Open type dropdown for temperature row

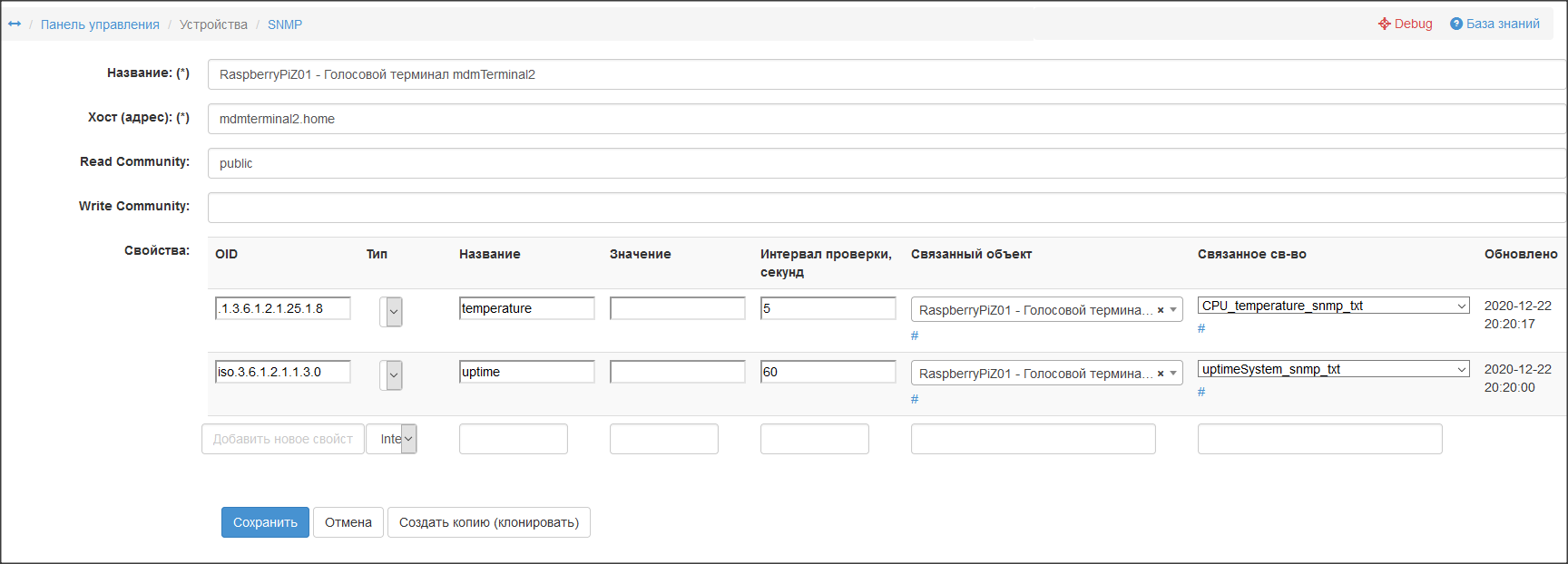click(391, 312)
